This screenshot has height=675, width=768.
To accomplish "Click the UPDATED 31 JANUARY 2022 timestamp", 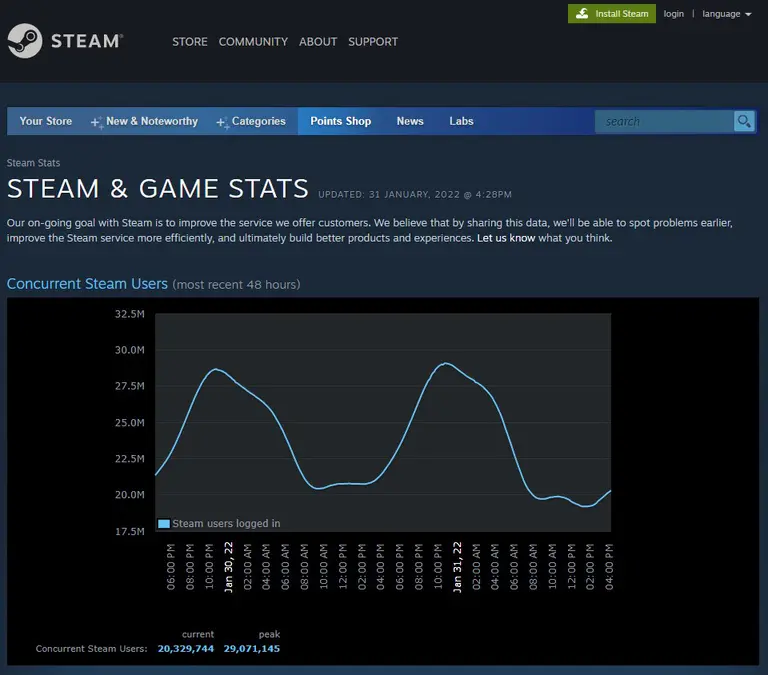I will [415, 194].
